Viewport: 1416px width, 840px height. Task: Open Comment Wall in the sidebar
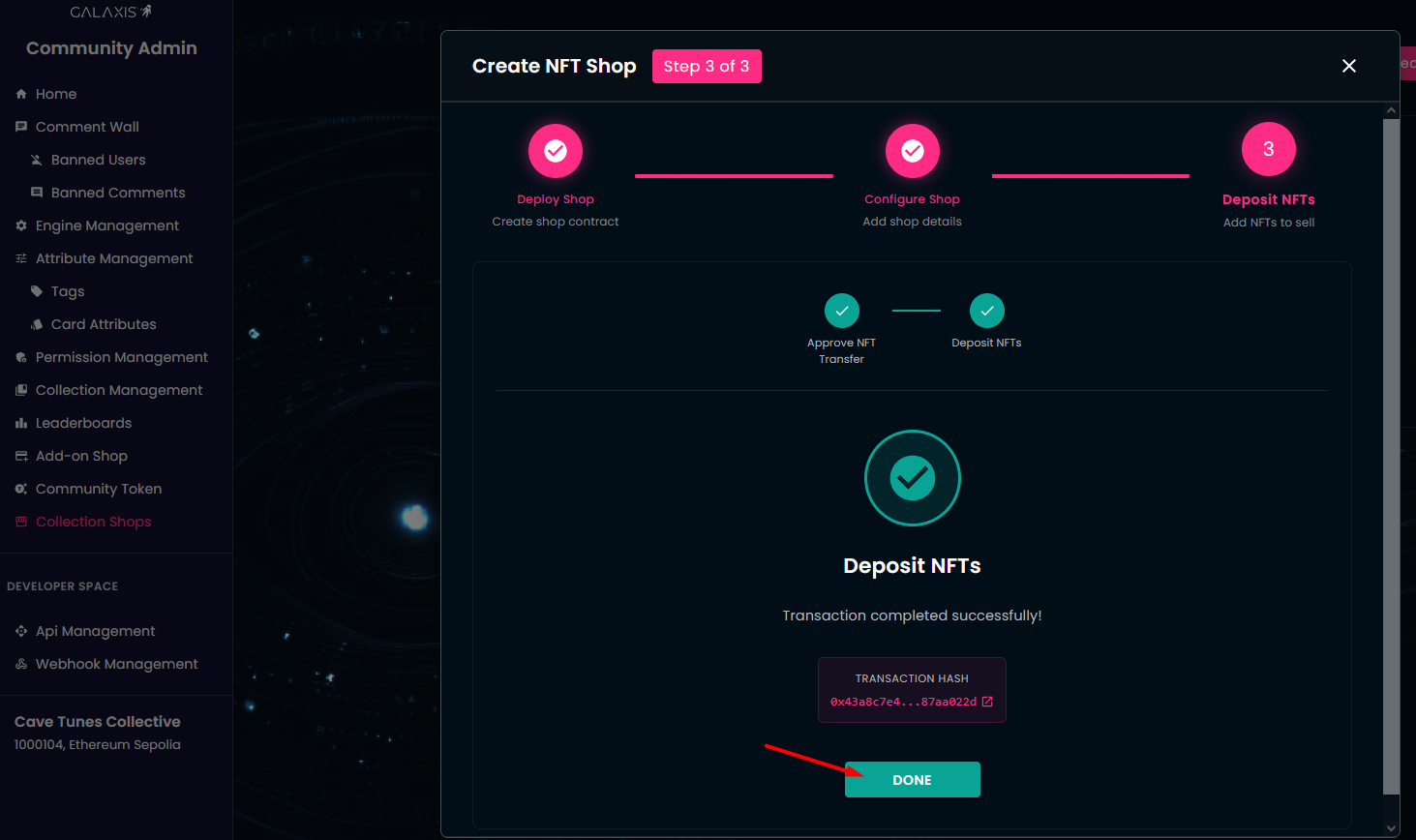tap(87, 127)
